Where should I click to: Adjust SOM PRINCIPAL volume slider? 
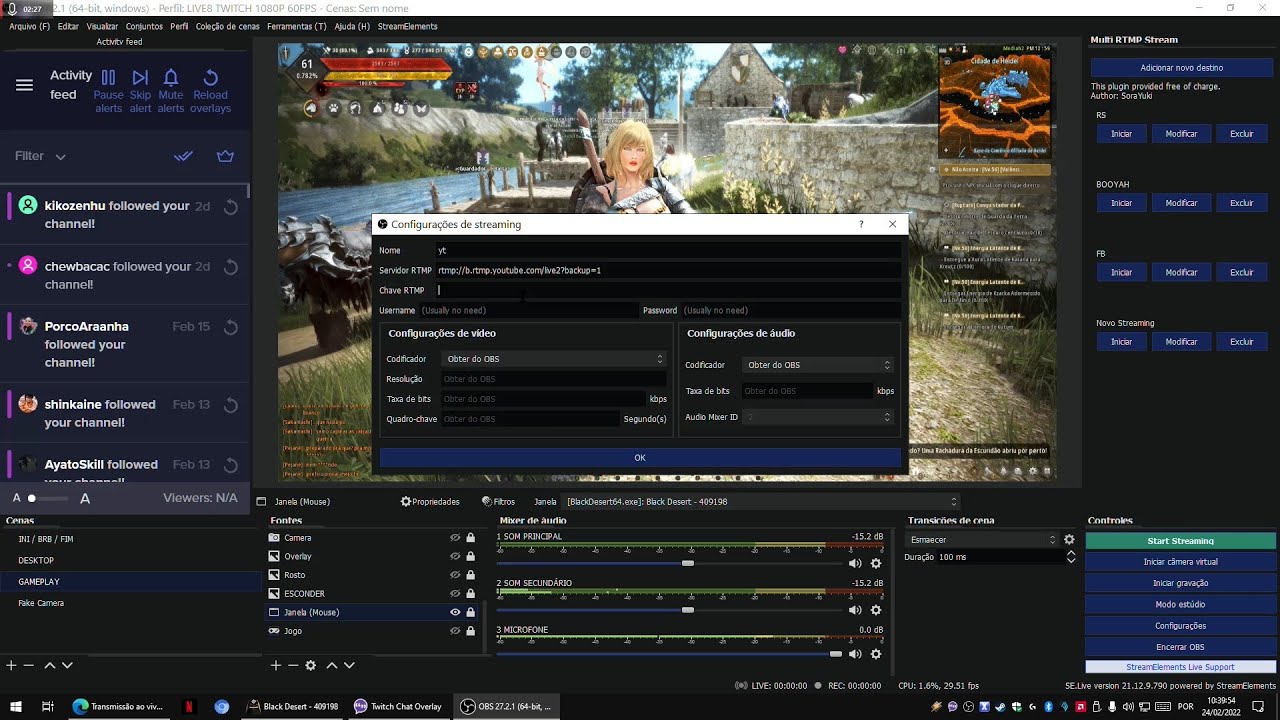click(688, 563)
